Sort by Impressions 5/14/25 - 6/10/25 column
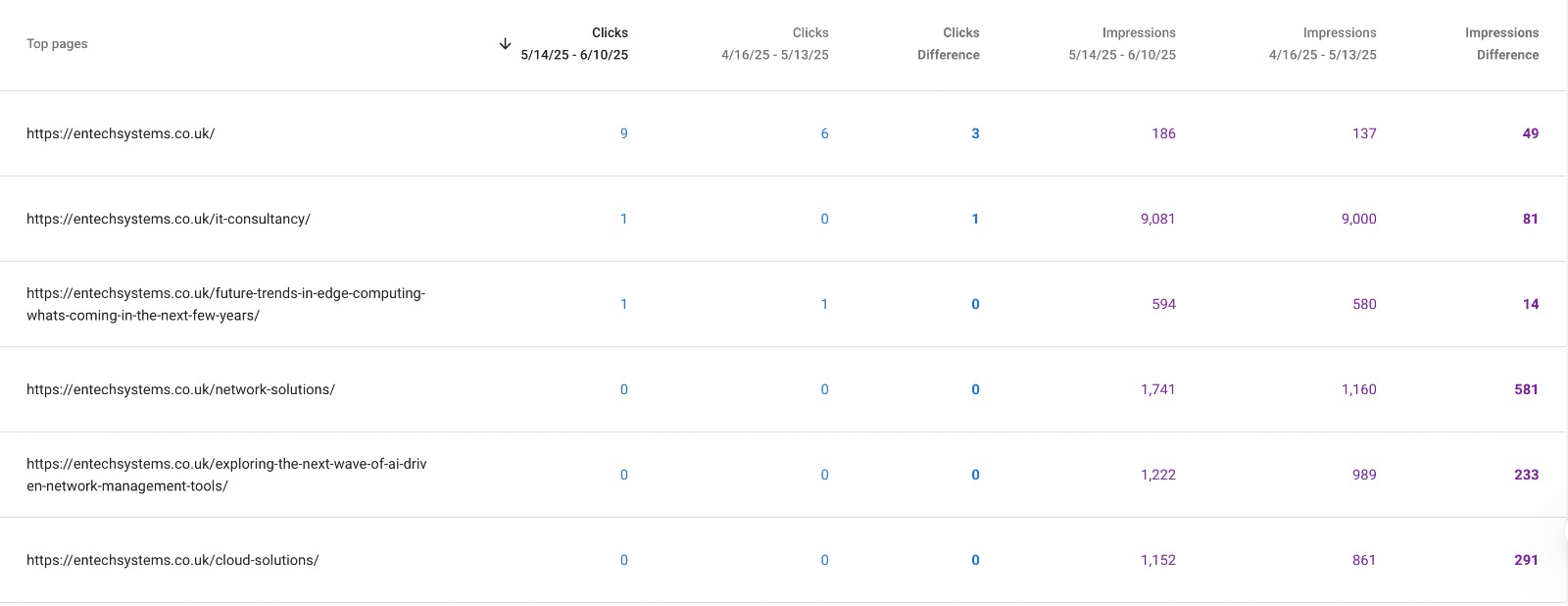Viewport: 1568px width, 606px height. 1121,44
